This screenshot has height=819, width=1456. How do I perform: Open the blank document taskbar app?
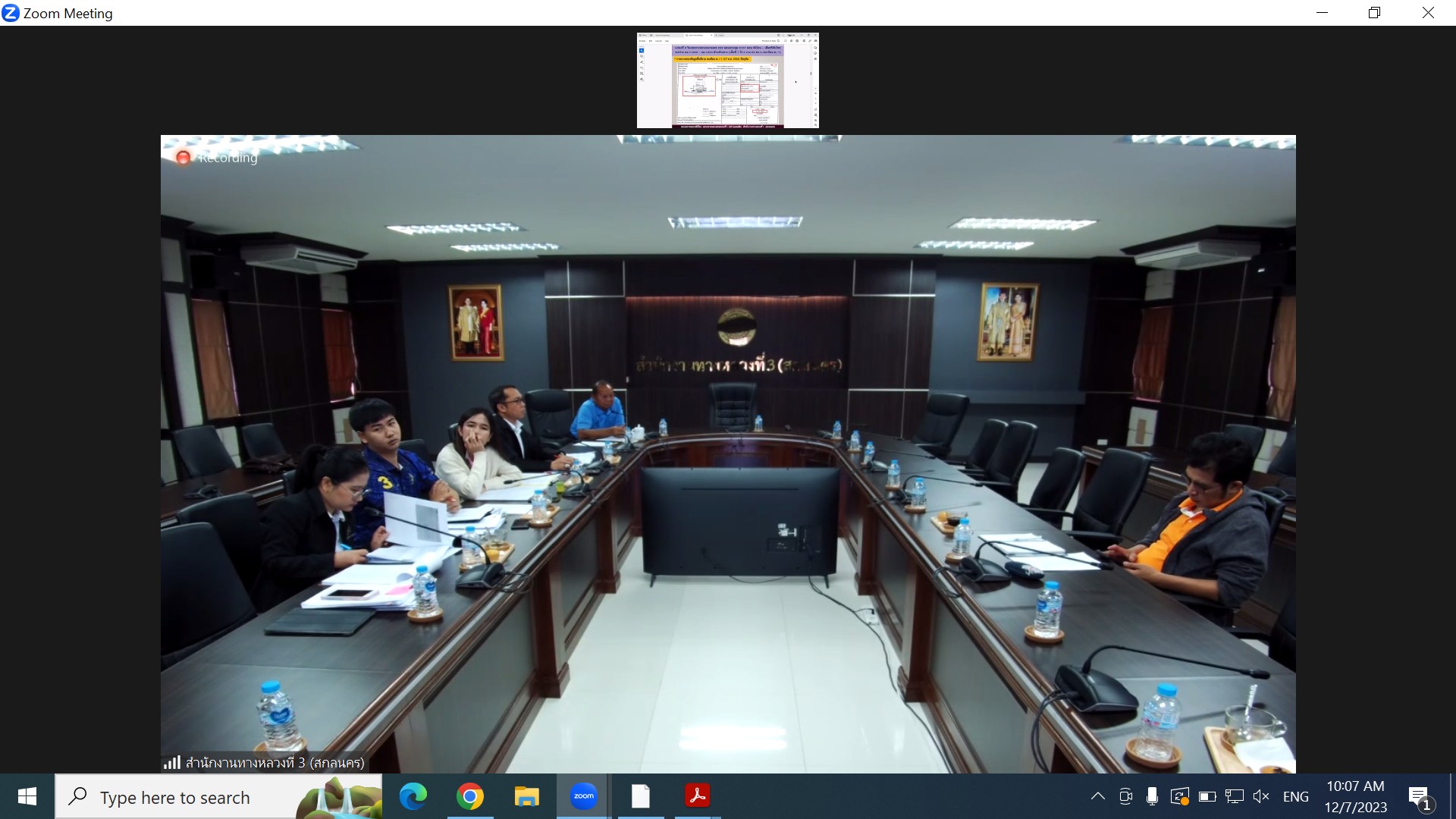pyautogui.click(x=640, y=796)
